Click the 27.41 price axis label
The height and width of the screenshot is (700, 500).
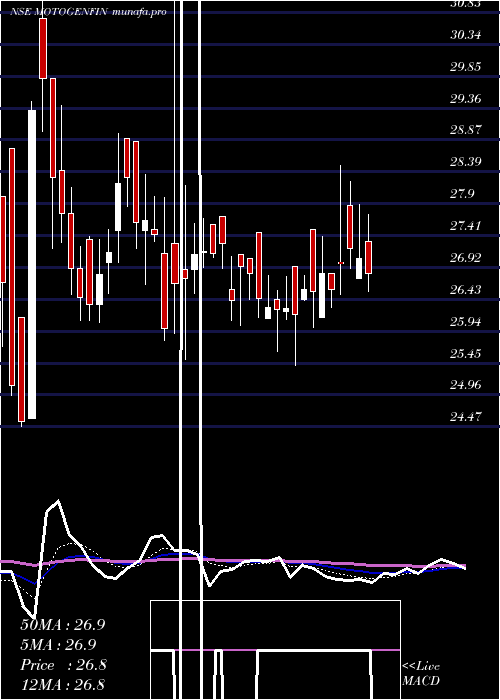pos(466,225)
